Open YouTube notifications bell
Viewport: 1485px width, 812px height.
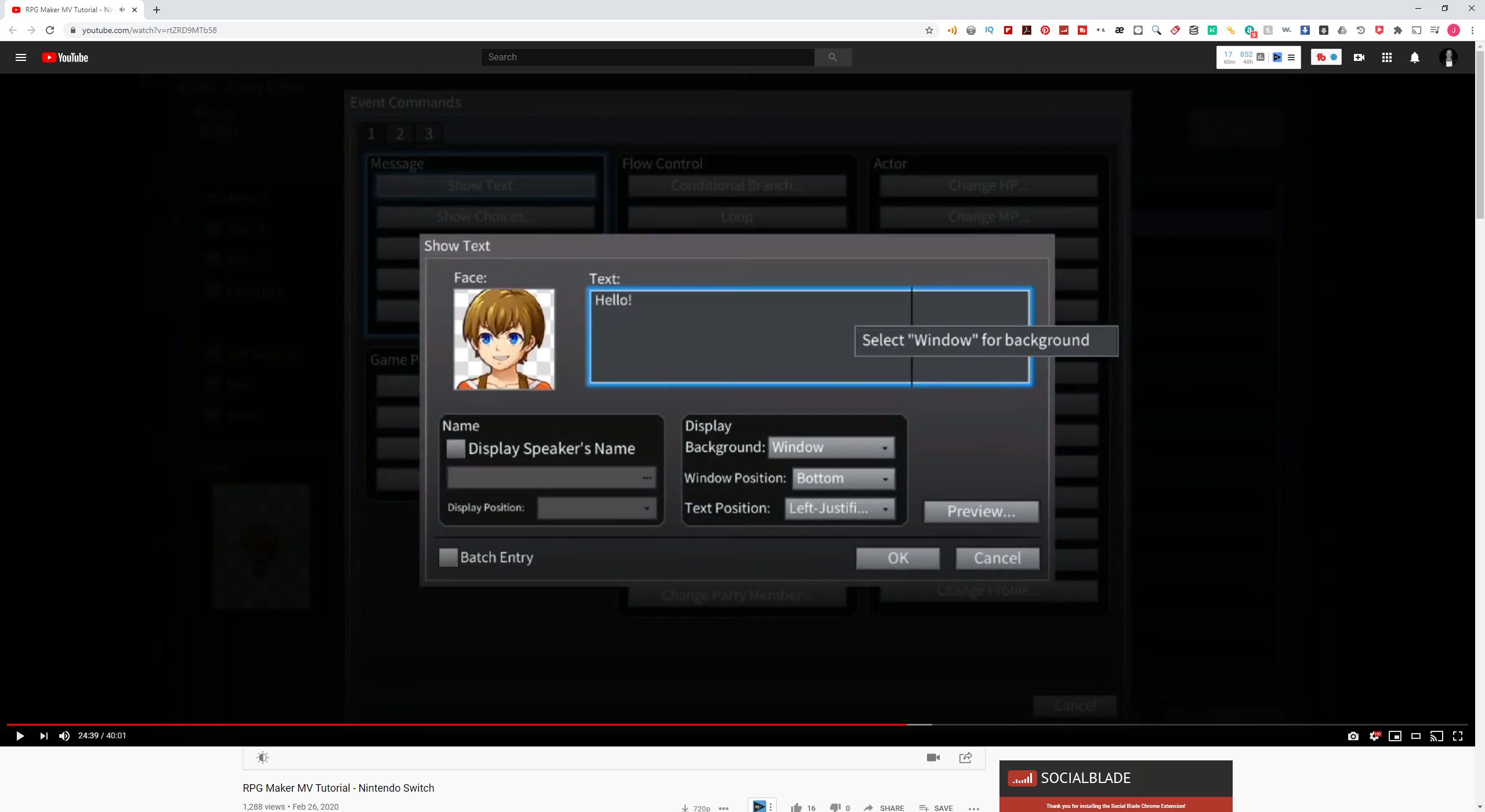[x=1415, y=57]
